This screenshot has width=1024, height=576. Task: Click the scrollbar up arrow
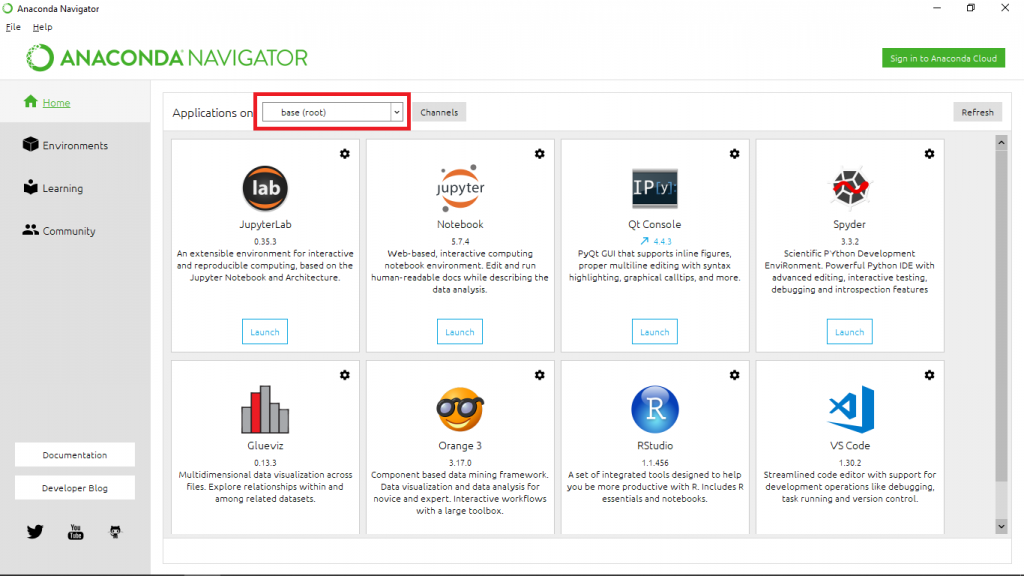click(1001, 142)
